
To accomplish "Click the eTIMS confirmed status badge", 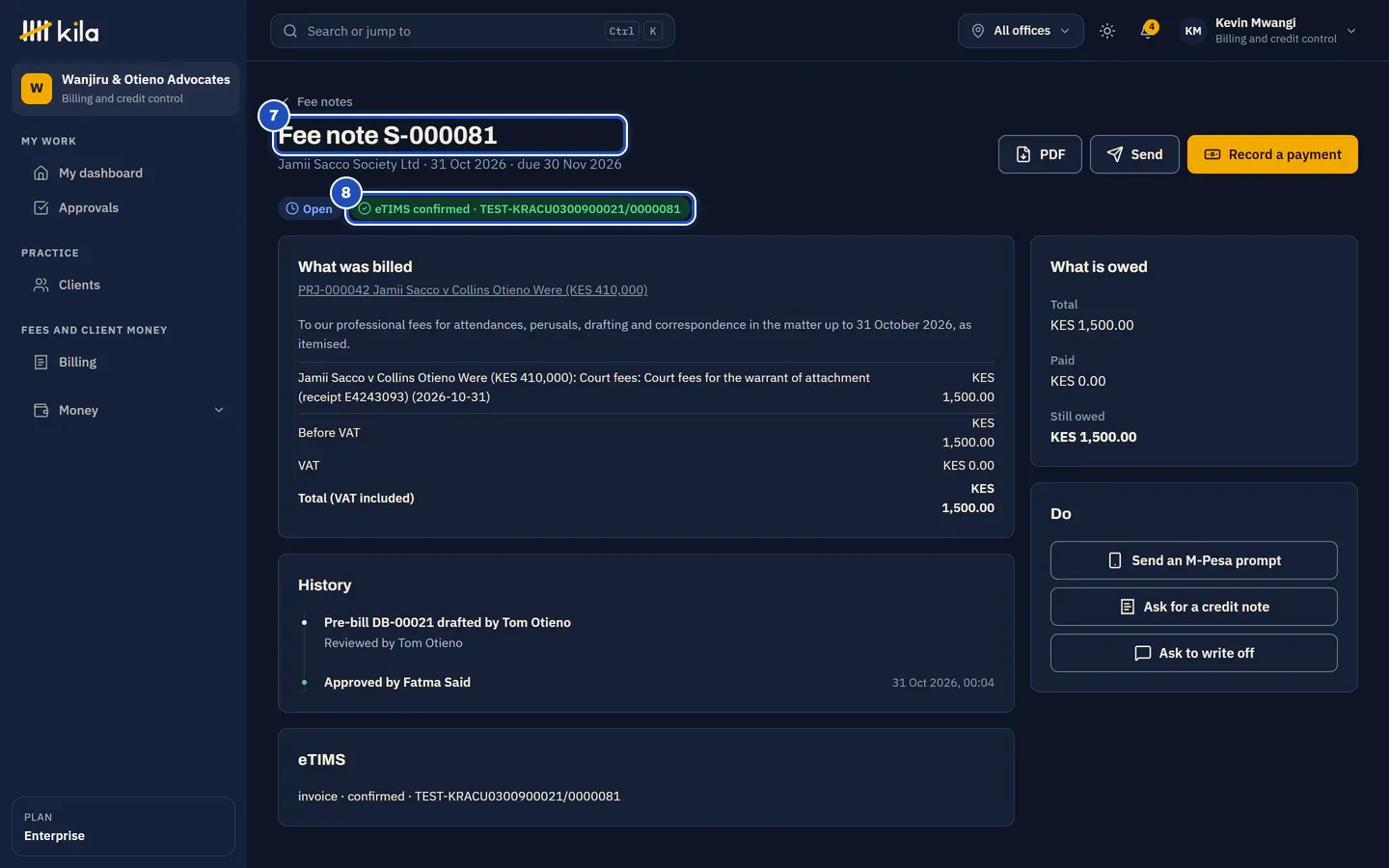I will tap(520, 208).
